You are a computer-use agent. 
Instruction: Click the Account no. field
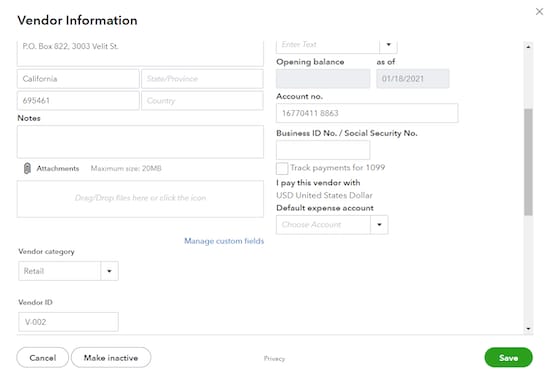click(367, 113)
